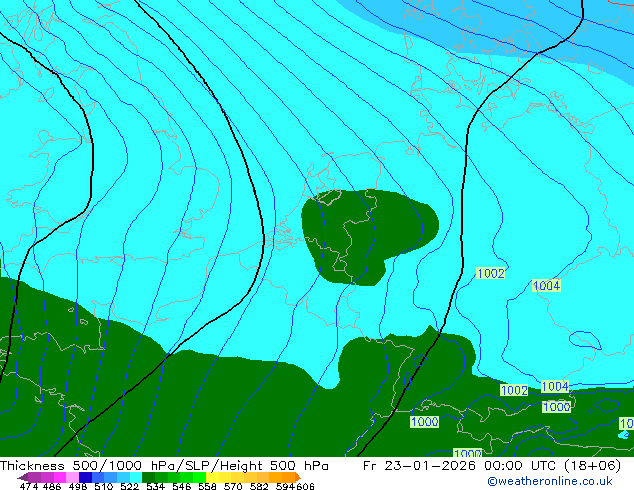Click the purple left arrow end of the legend
This screenshot has height=490, width=634.
[22, 477]
